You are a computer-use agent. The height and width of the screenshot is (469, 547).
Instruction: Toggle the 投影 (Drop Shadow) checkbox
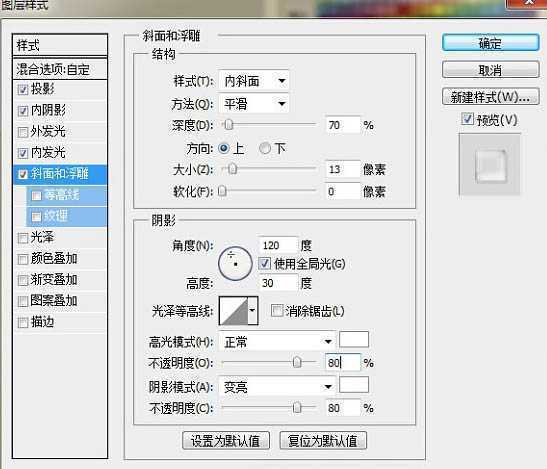click(x=23, y=90)
